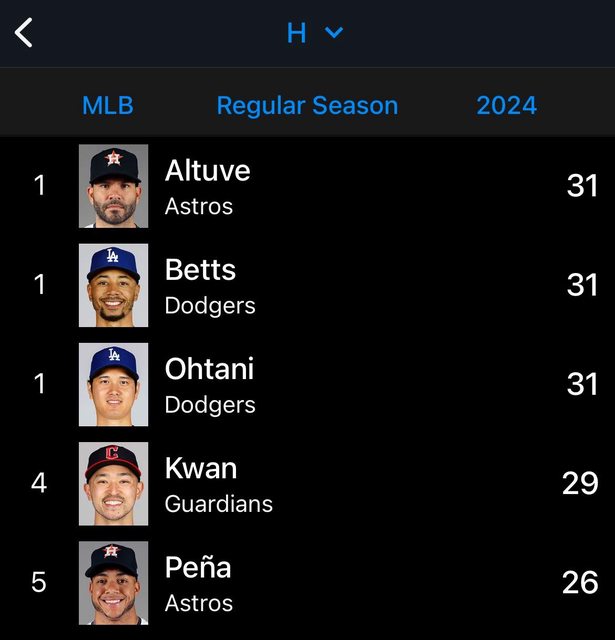This screenshot has width=615, height=640.
Task: Select the Kwan player name
Action: pyautogui.click(x=201, y=467)
